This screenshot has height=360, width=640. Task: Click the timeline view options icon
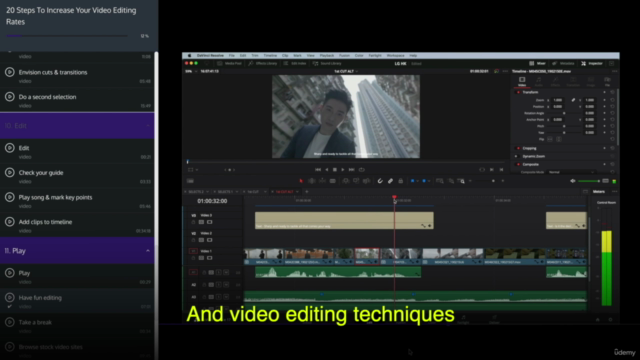click(x=190, y=181)
